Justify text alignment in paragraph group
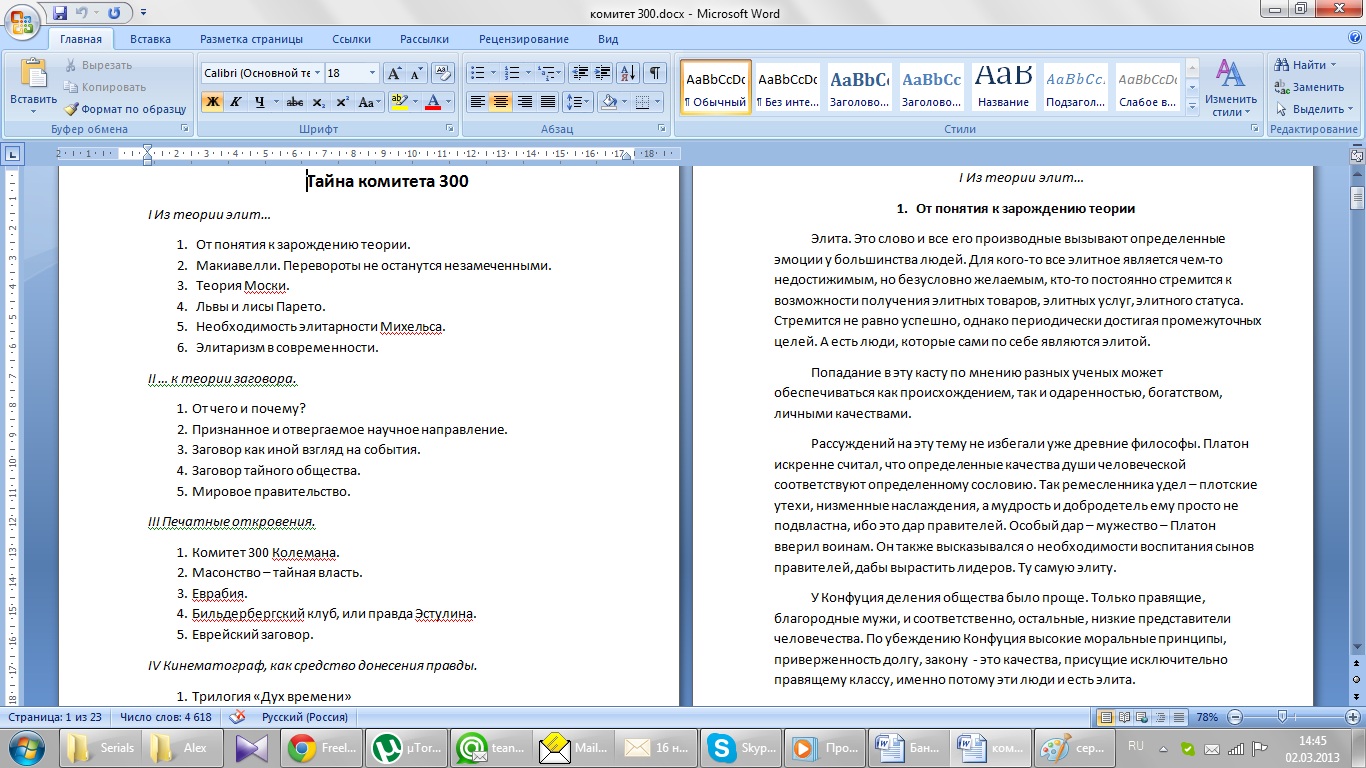Screen dimensions: 1366x768 548,102
